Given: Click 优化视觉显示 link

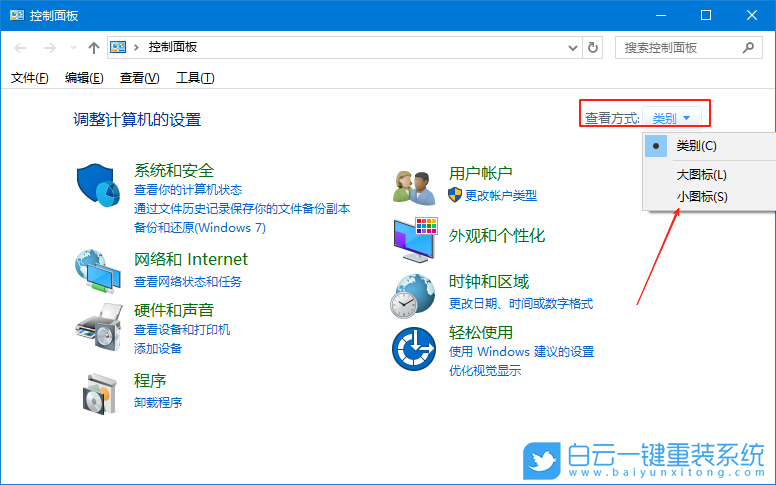Looking at the screenshot, I should coord(485,370).
